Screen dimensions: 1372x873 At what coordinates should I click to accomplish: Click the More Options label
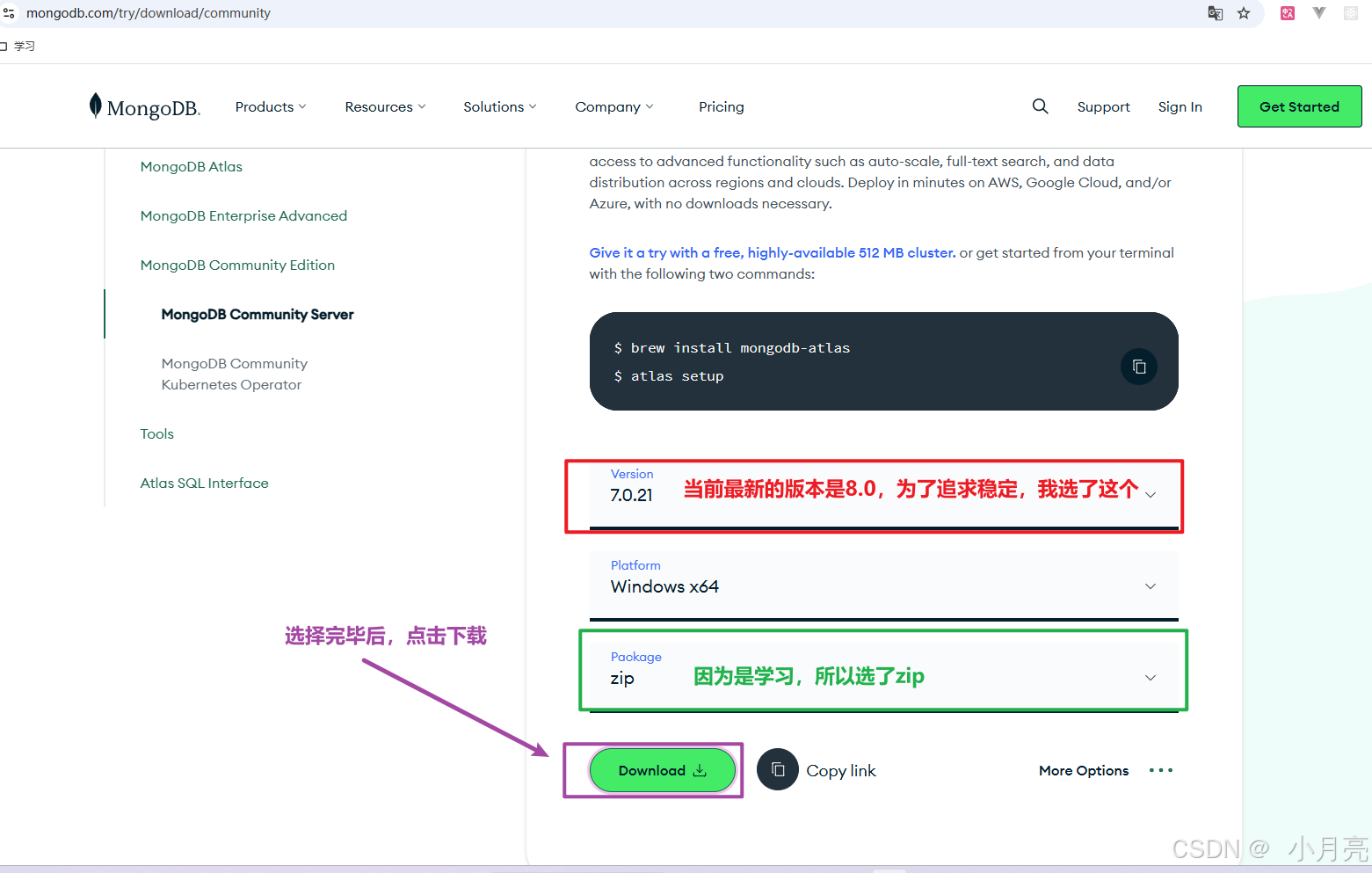tap(1084, 770)
